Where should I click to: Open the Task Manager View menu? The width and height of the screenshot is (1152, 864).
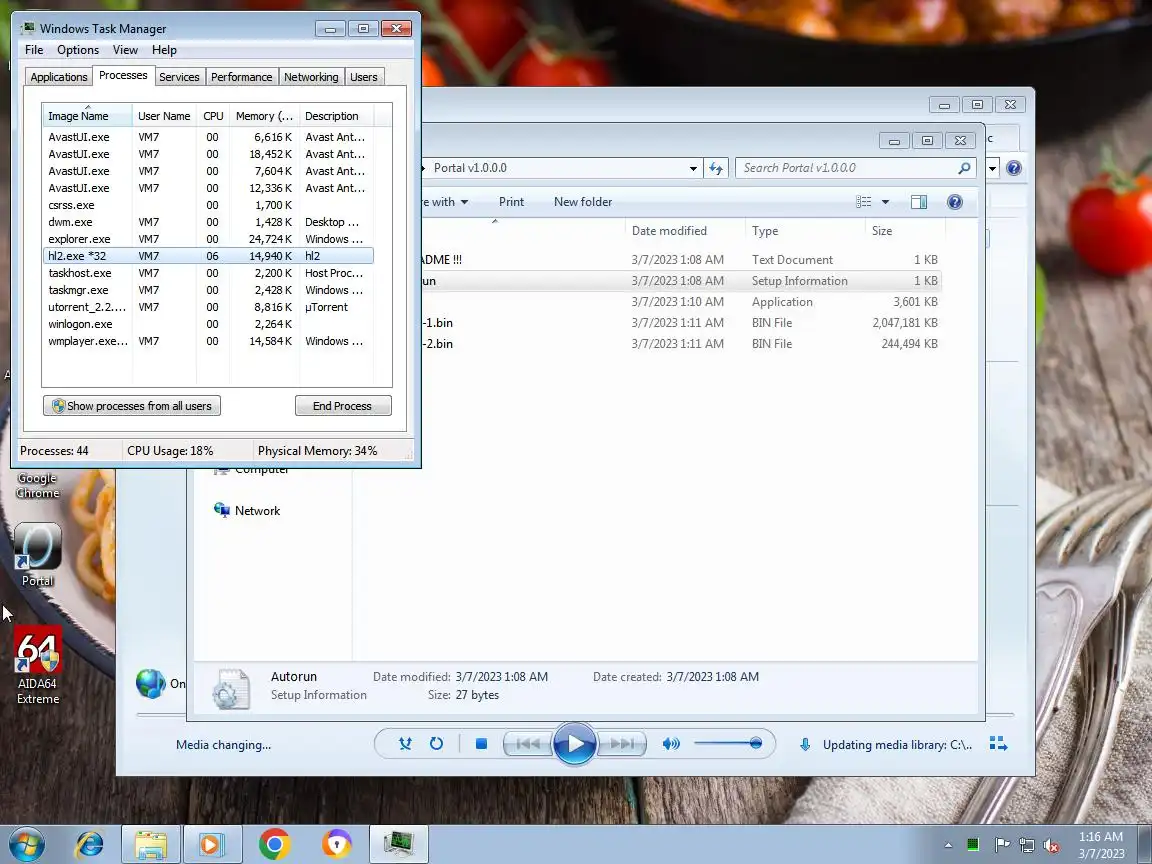(125, 50)
